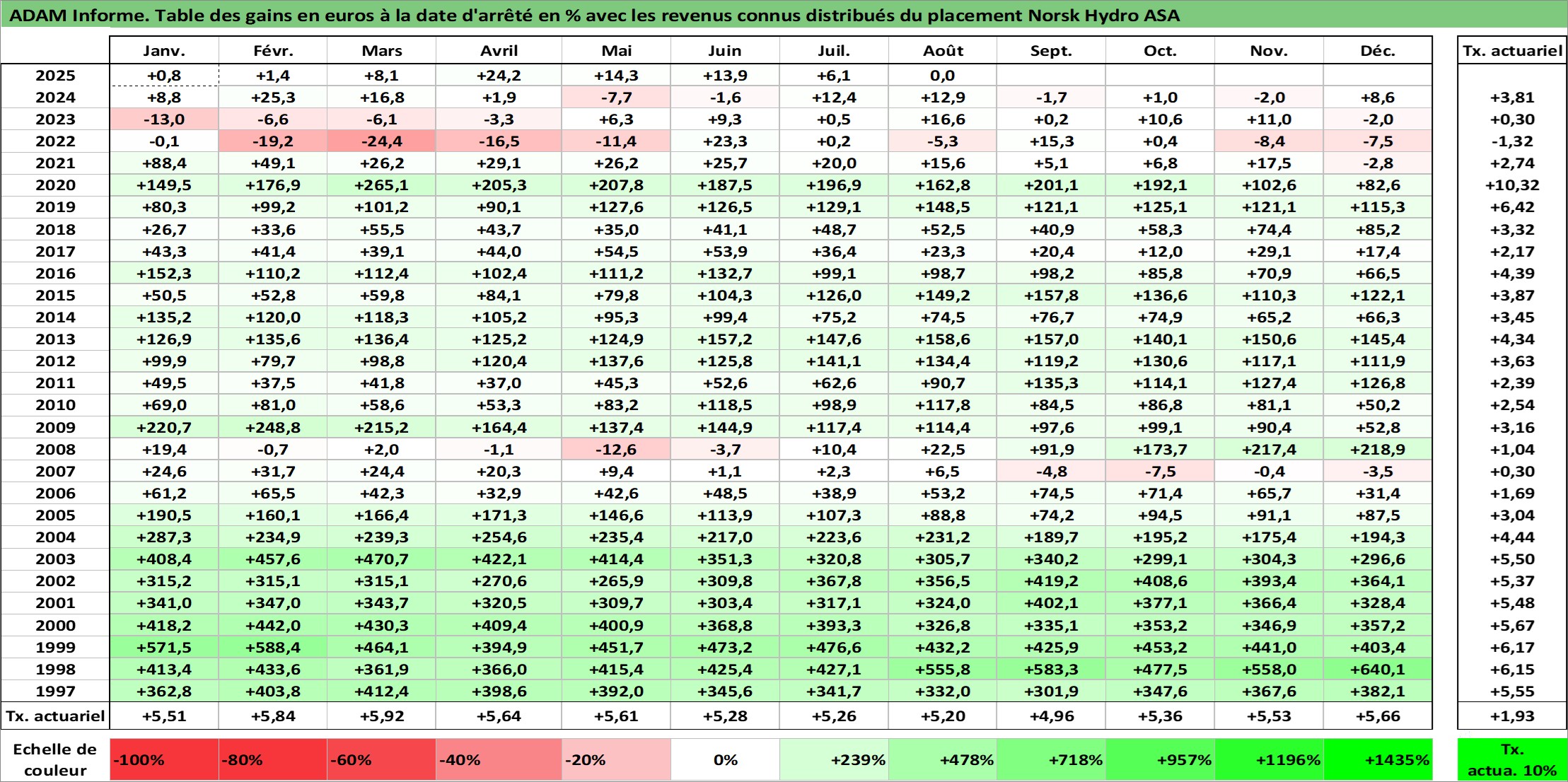Image resolution: width=1568 pixels, height=782 pixels.
Task: Click the 0% white scale swatch
Action: [725, 760]
